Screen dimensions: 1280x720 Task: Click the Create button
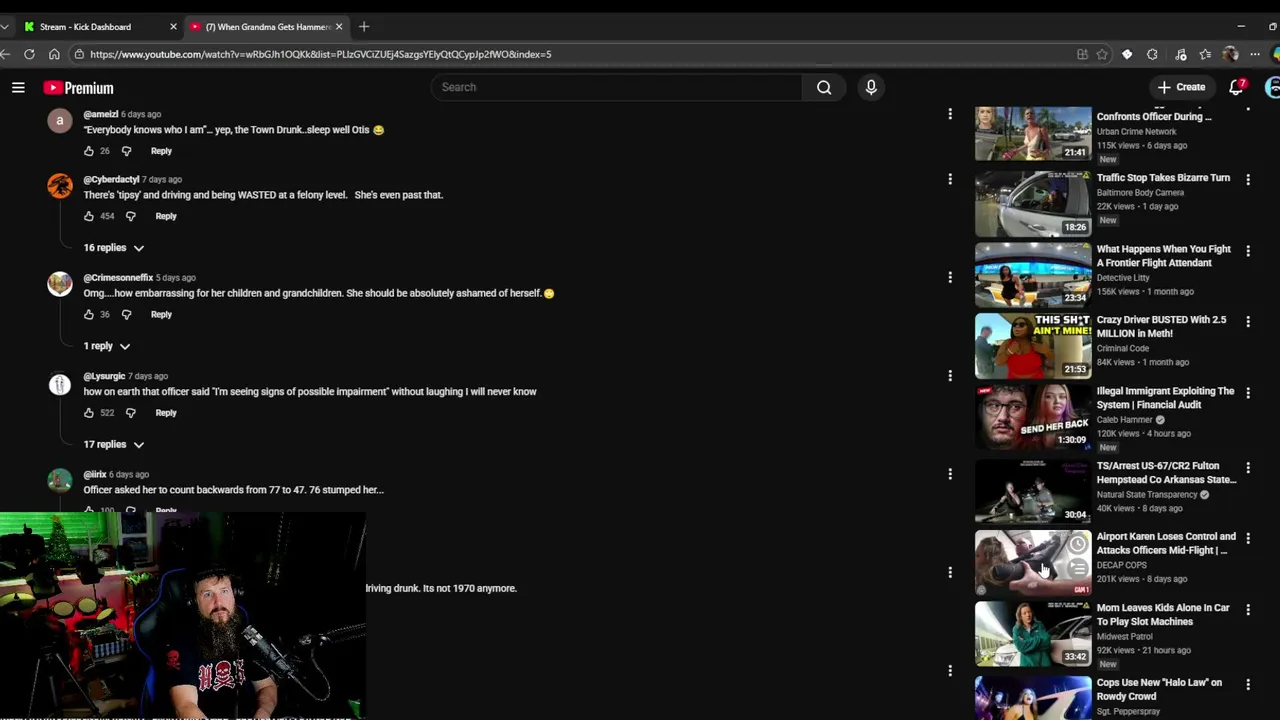point(1181,87)
